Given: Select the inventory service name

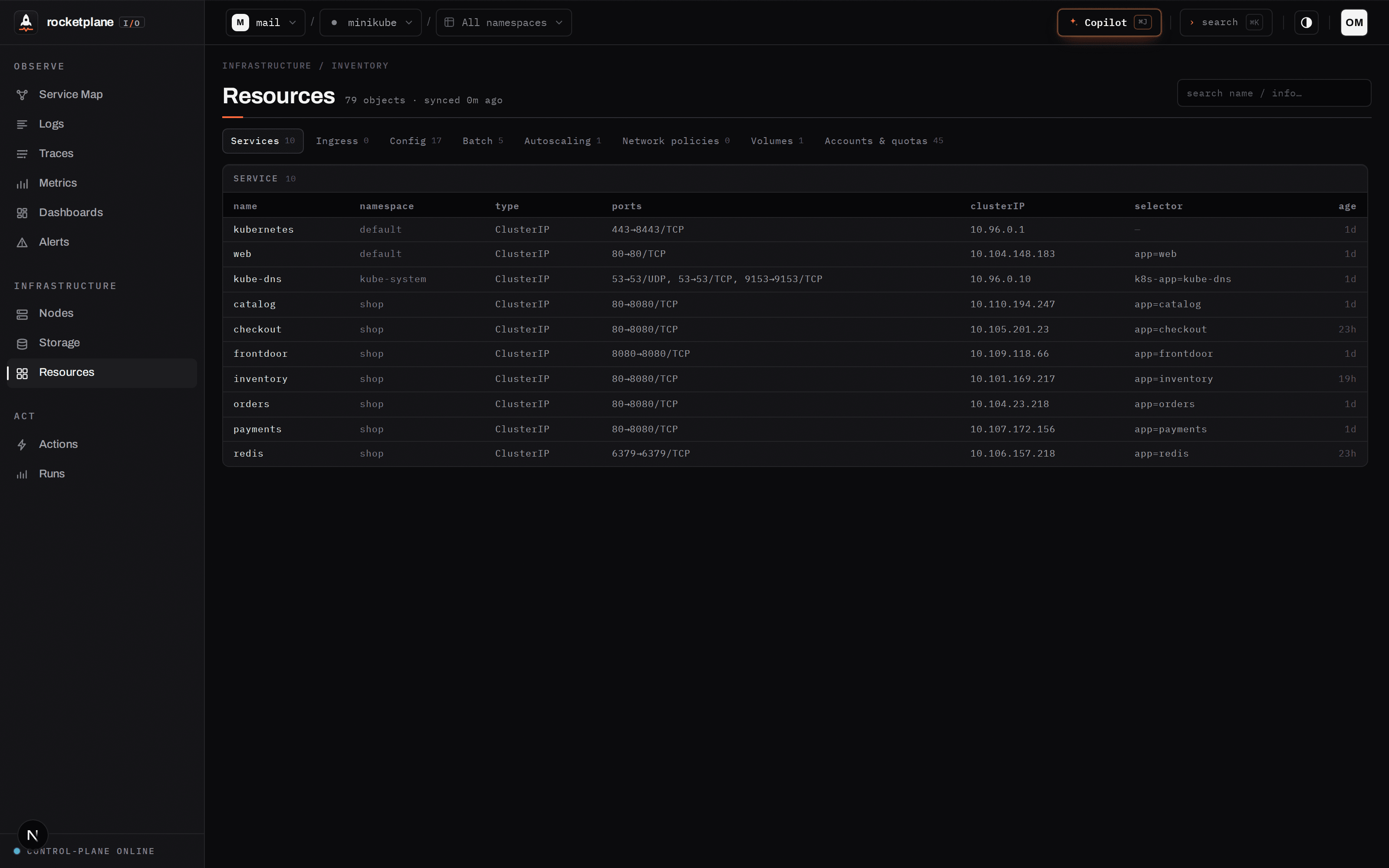Looking at the screenshot, I should click(260, 379).
